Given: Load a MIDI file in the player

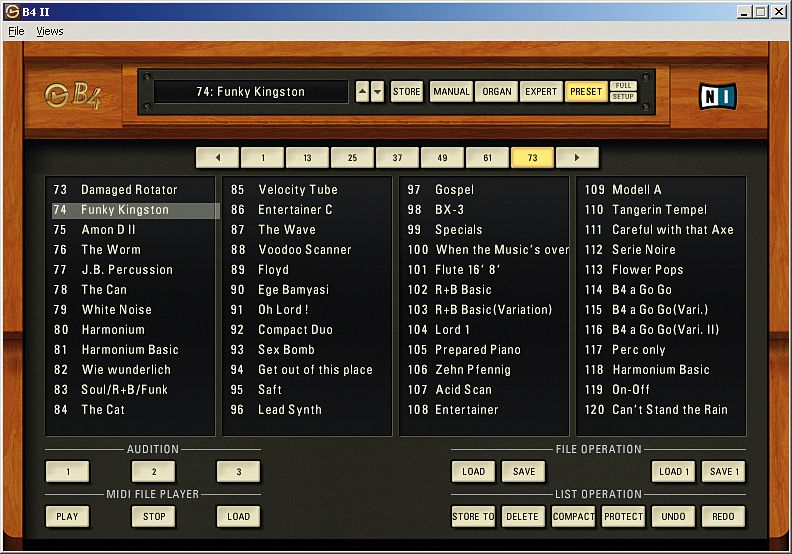Looking at the screenshot, I should pos(238,517).
